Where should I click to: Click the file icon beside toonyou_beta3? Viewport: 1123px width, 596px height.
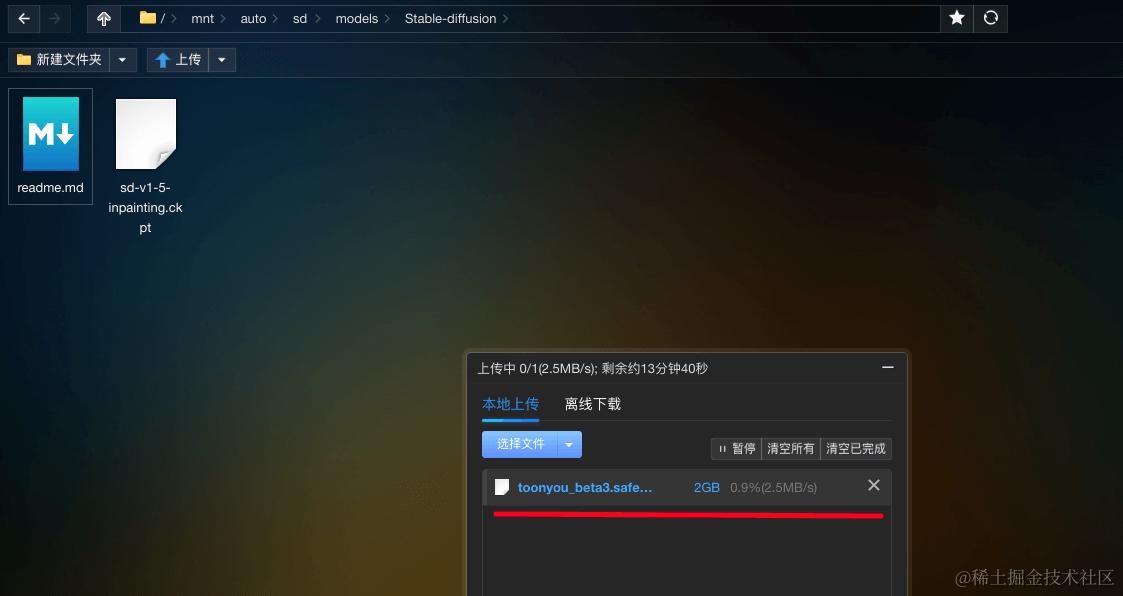pyautogui.click(x=502, y=487)
